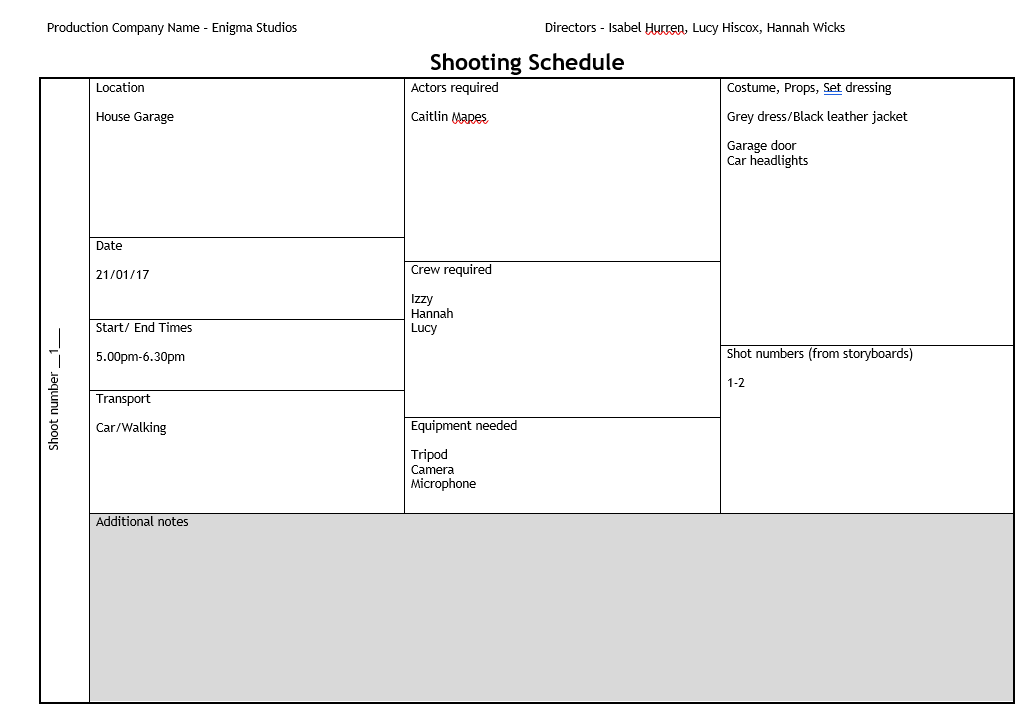Image resolution: width=1032 pixels, height=725 pixels.
Task: Click the "Garage door" prop entry
Action: 761,145
